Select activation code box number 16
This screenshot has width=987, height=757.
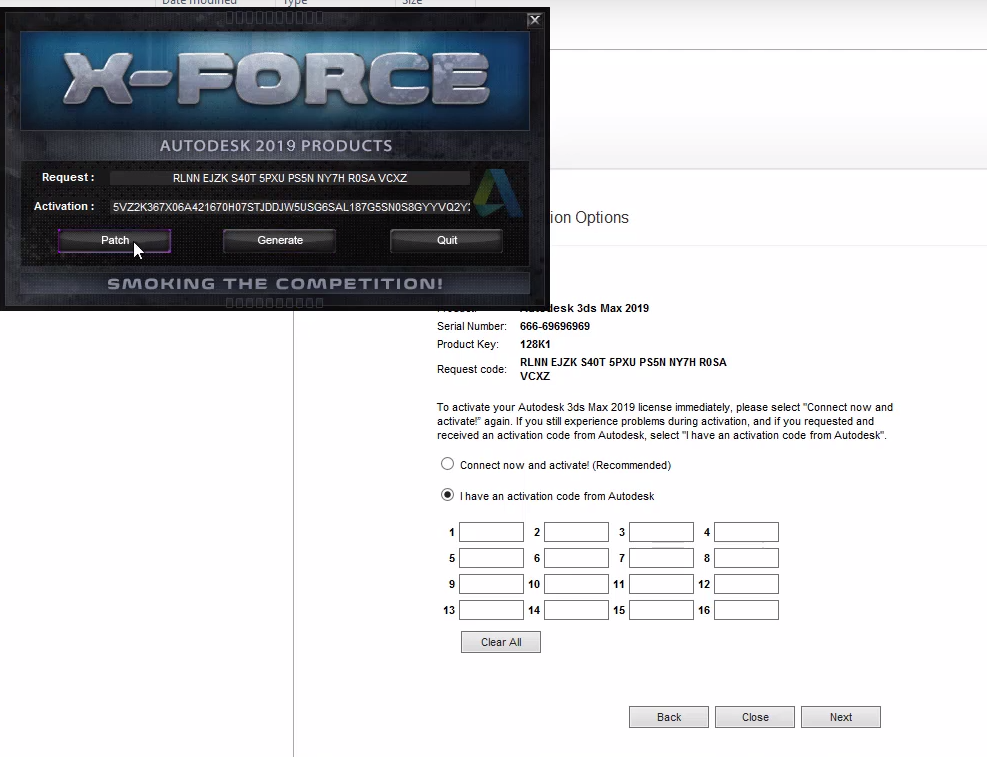(746, 610)
